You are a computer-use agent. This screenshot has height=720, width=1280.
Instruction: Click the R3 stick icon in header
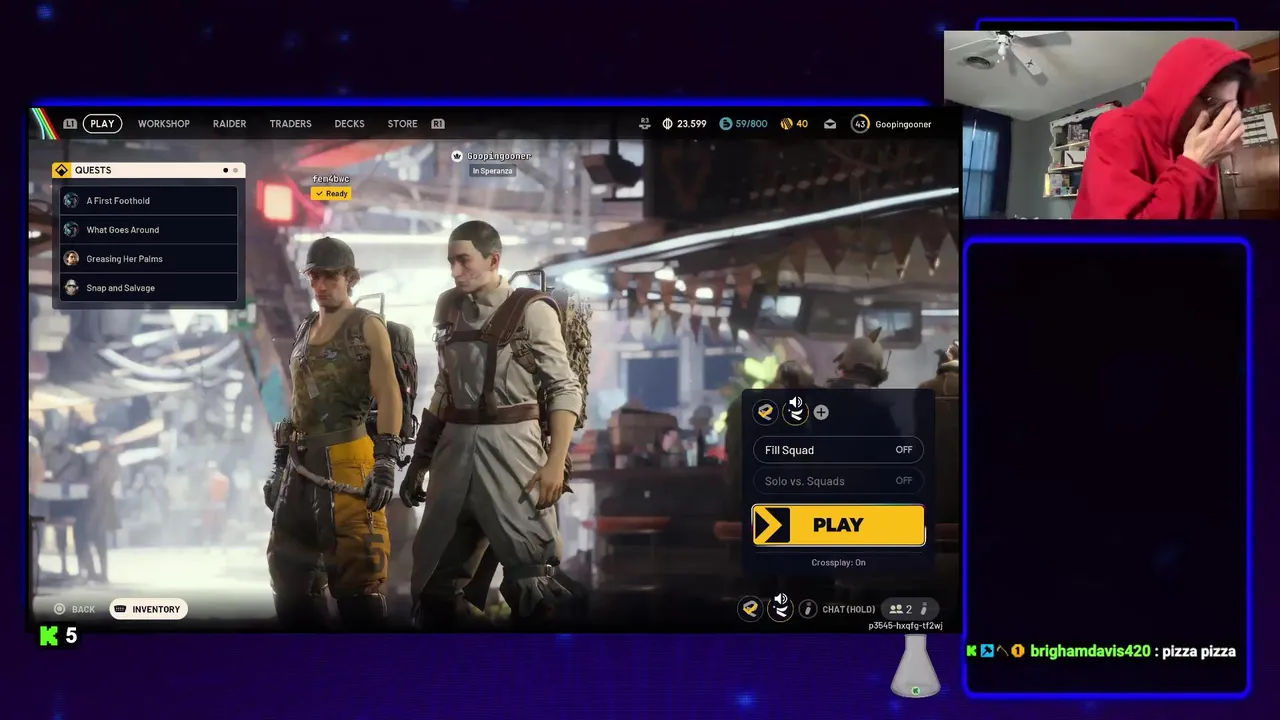coord(645,122)
